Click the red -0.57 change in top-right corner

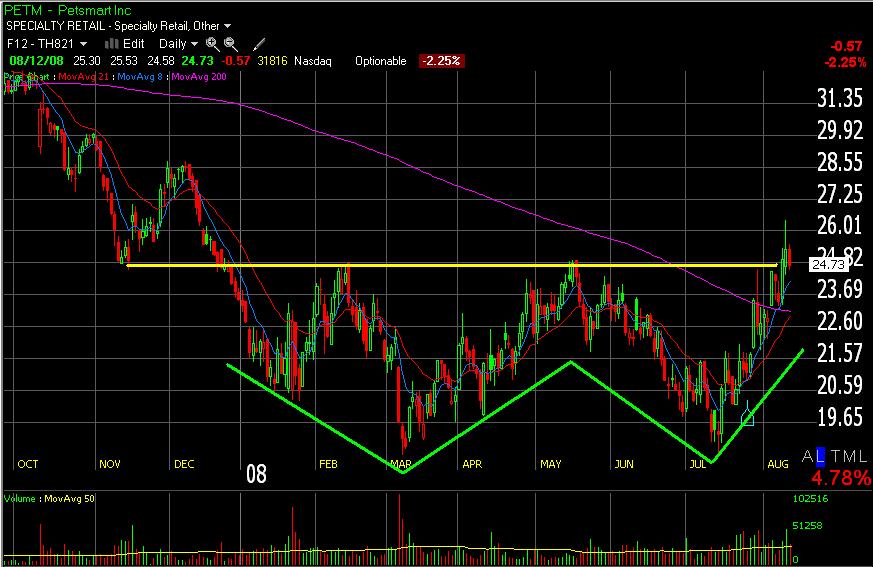click(x=846, y=46)
